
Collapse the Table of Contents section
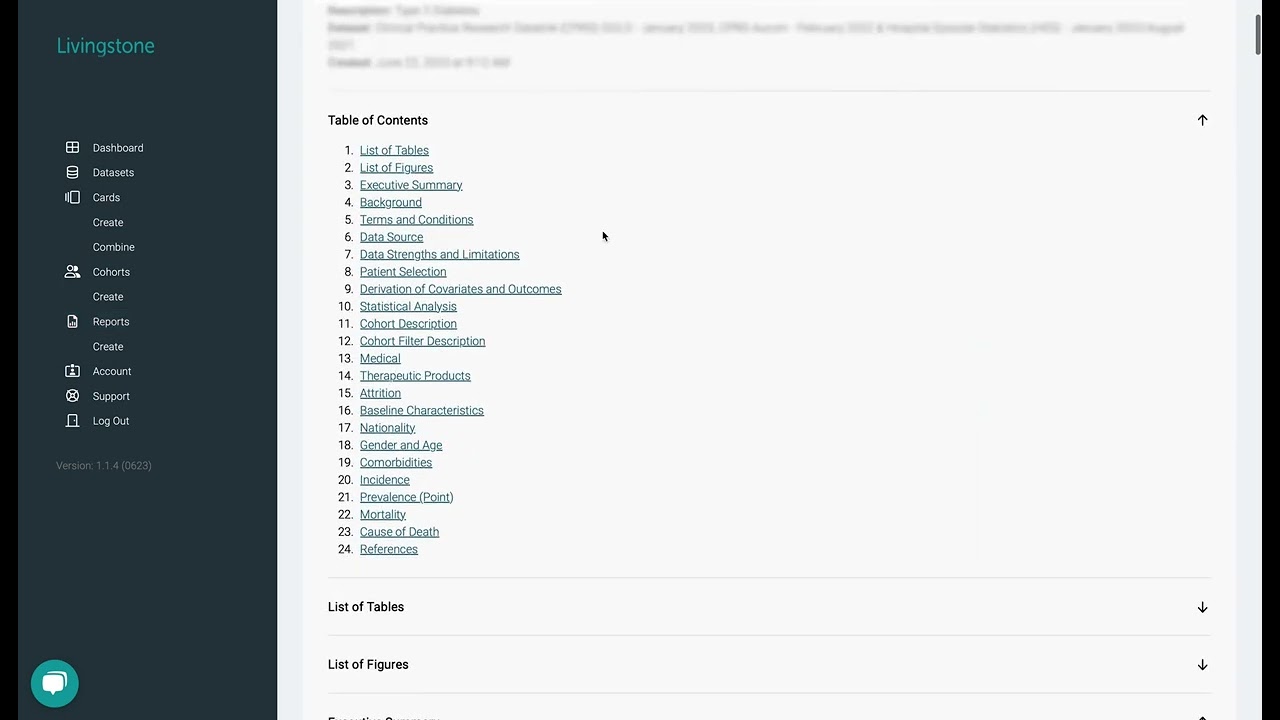(1202, 120)
